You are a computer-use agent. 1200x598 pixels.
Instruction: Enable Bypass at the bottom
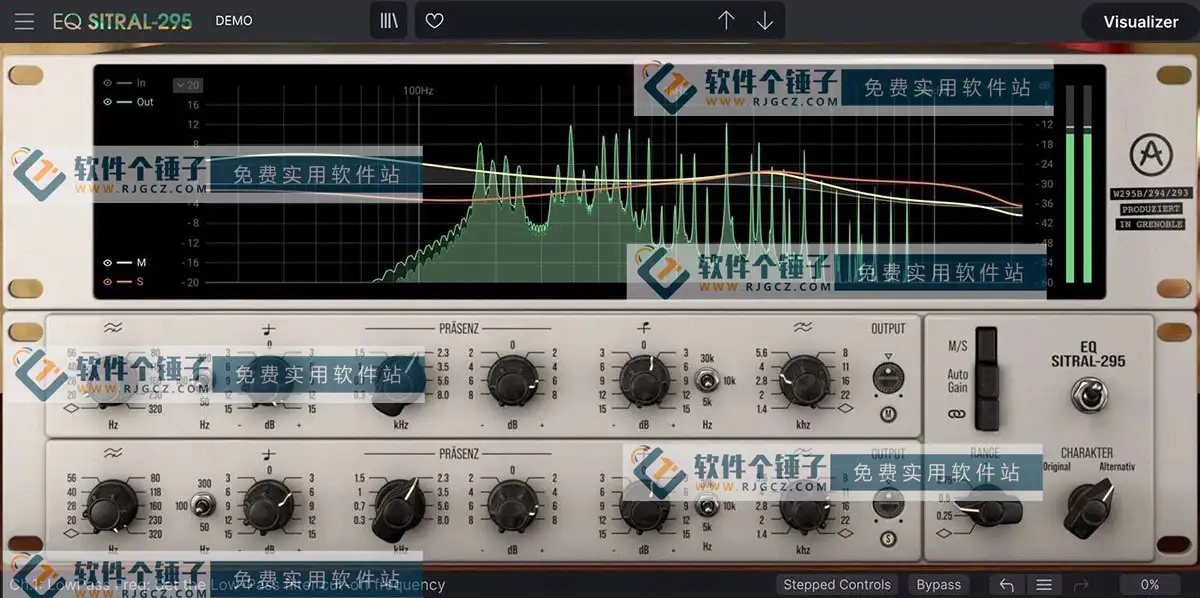pyautogui.click(x=939, y=584)
